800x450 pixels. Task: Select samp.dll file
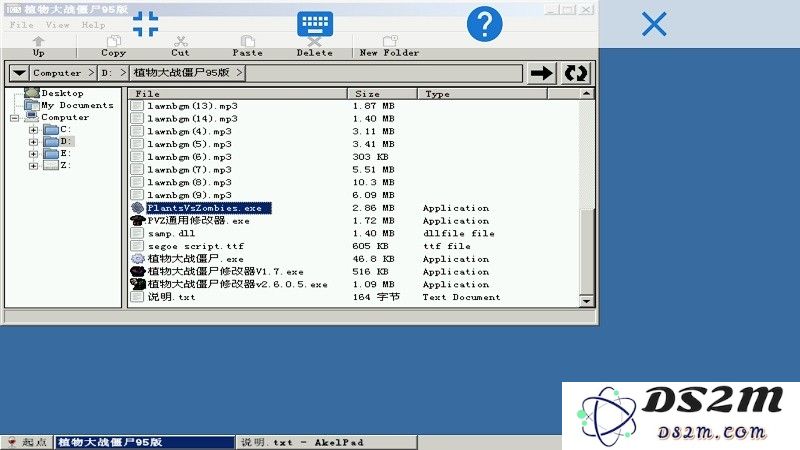(171, 233)
